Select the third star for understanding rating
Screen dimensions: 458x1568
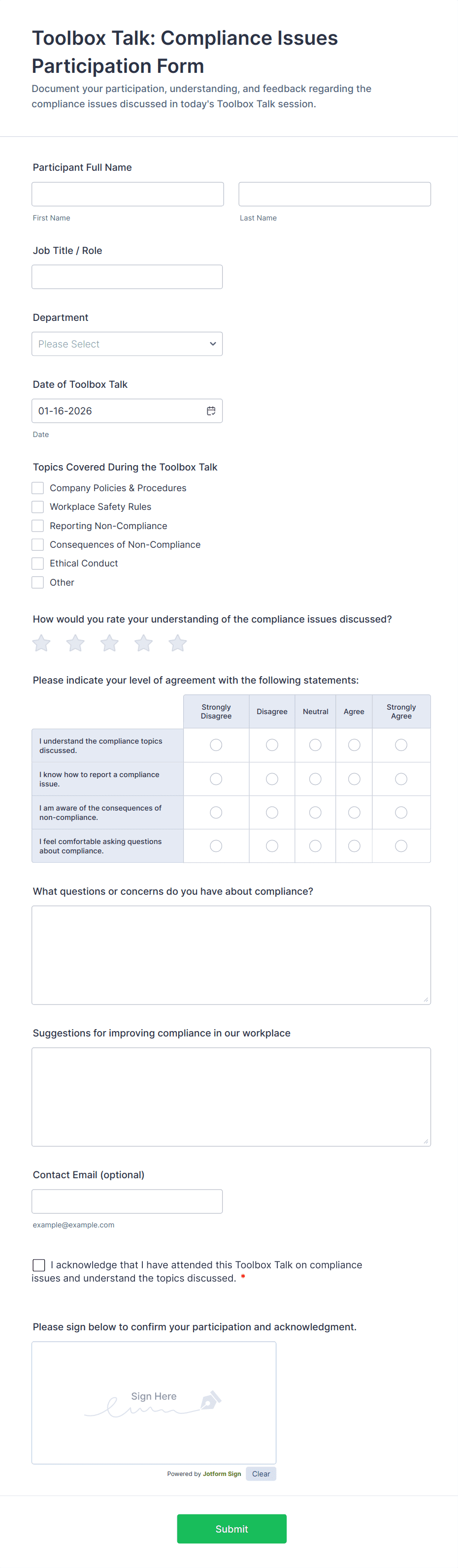point(109,643)
